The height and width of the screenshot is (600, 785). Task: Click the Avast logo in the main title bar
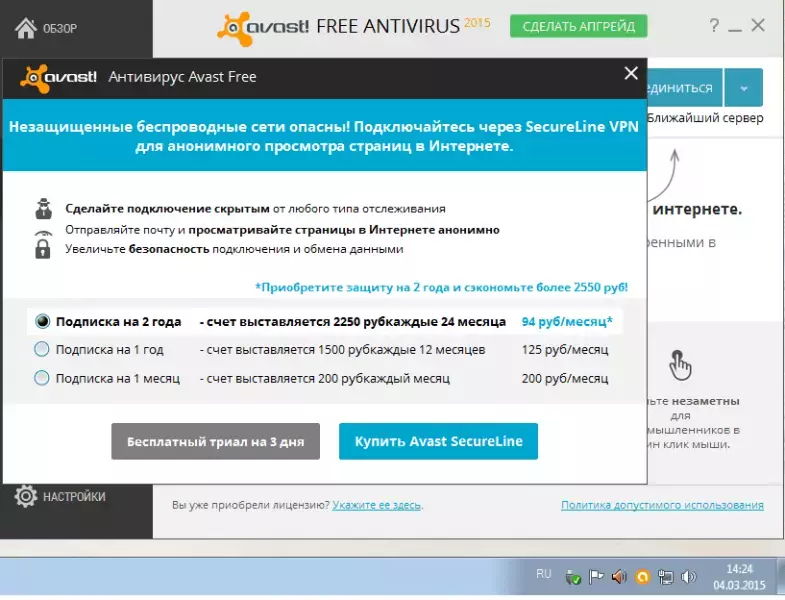point(263,29)
